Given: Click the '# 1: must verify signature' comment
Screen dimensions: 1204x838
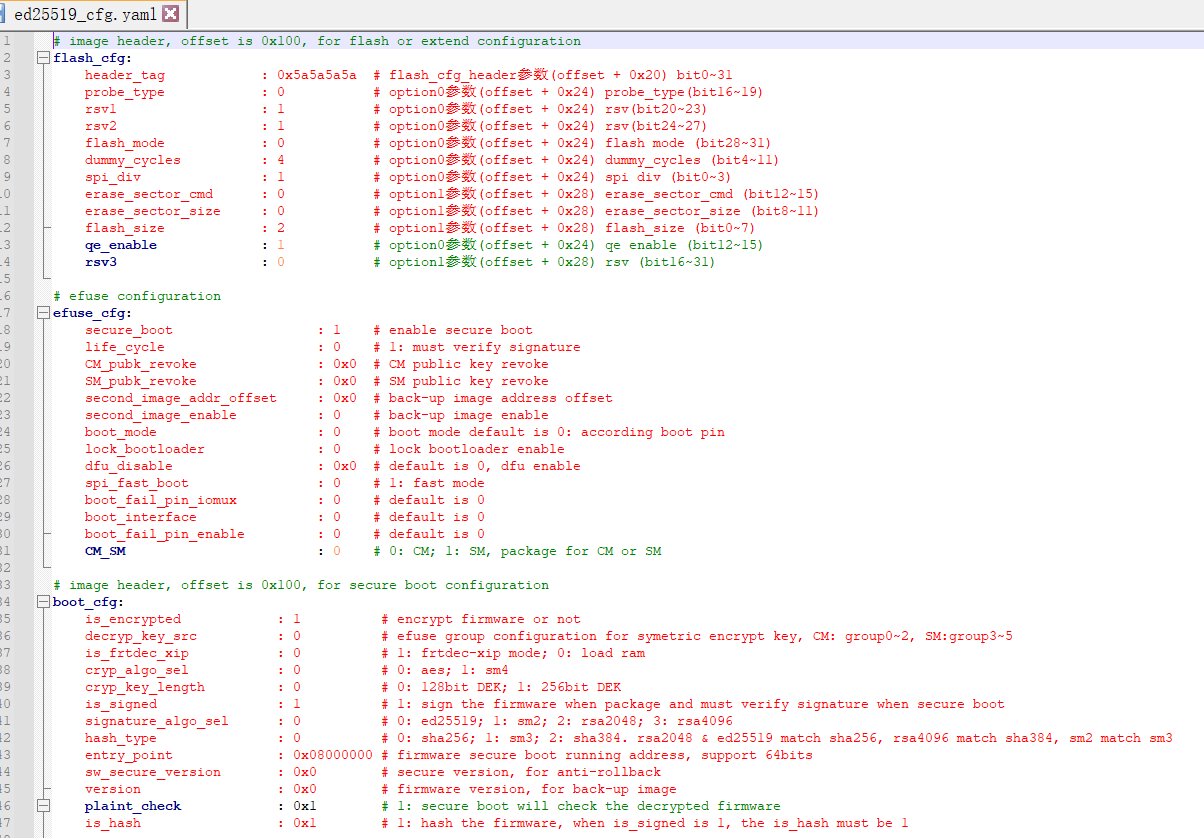Looking at the screenshot, I should pos(477,347).
